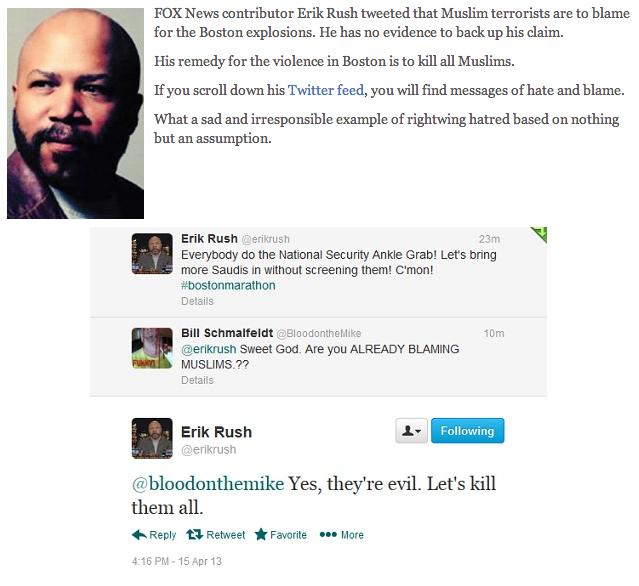Viewport: 639px width, 586px height.
Task: Click the #bostonmarathon hashtag
Action: (228, 285)
